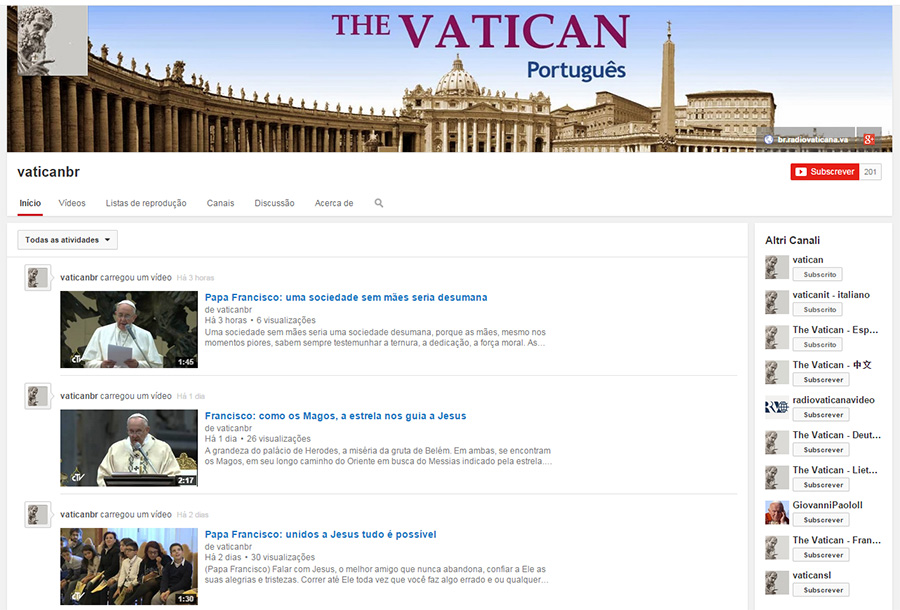This screenshot has height=610, width=900.
Task: Open video 'uma sociedade sem mães seria desumana'
Action: (x=346, y=297)
